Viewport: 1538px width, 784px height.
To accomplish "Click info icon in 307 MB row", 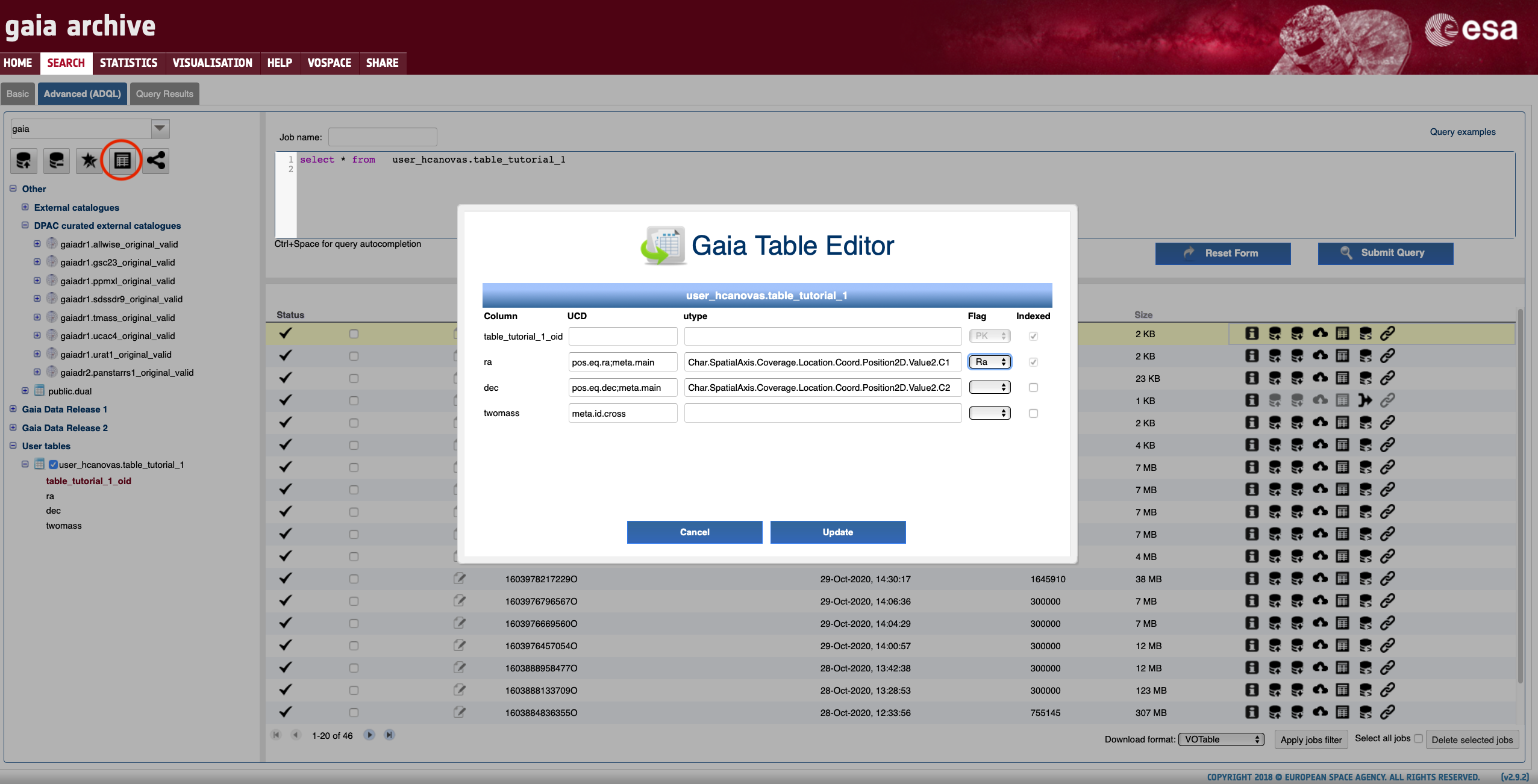I will tap(1252, 712).
